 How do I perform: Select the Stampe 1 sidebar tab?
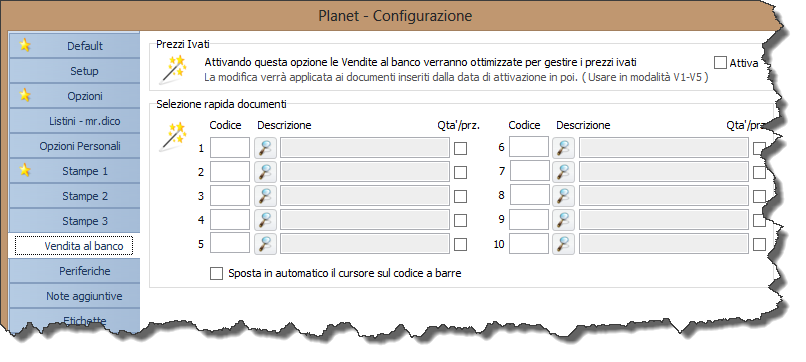pyautogui.click(x=75, y=171)
